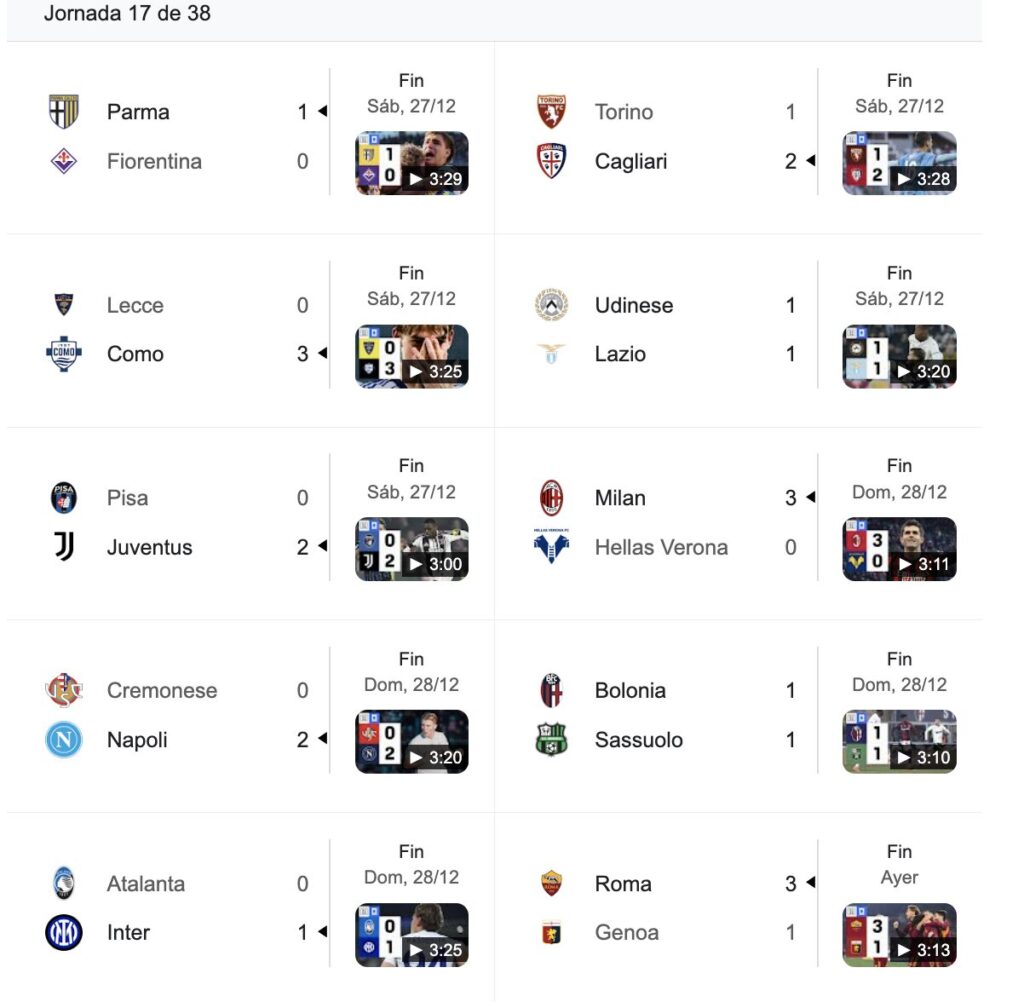The width and height of the screenshot is (1024, 1002).
Task: Play Milan vs Hellas Verona highlights
Action: [x=899, y=549]
